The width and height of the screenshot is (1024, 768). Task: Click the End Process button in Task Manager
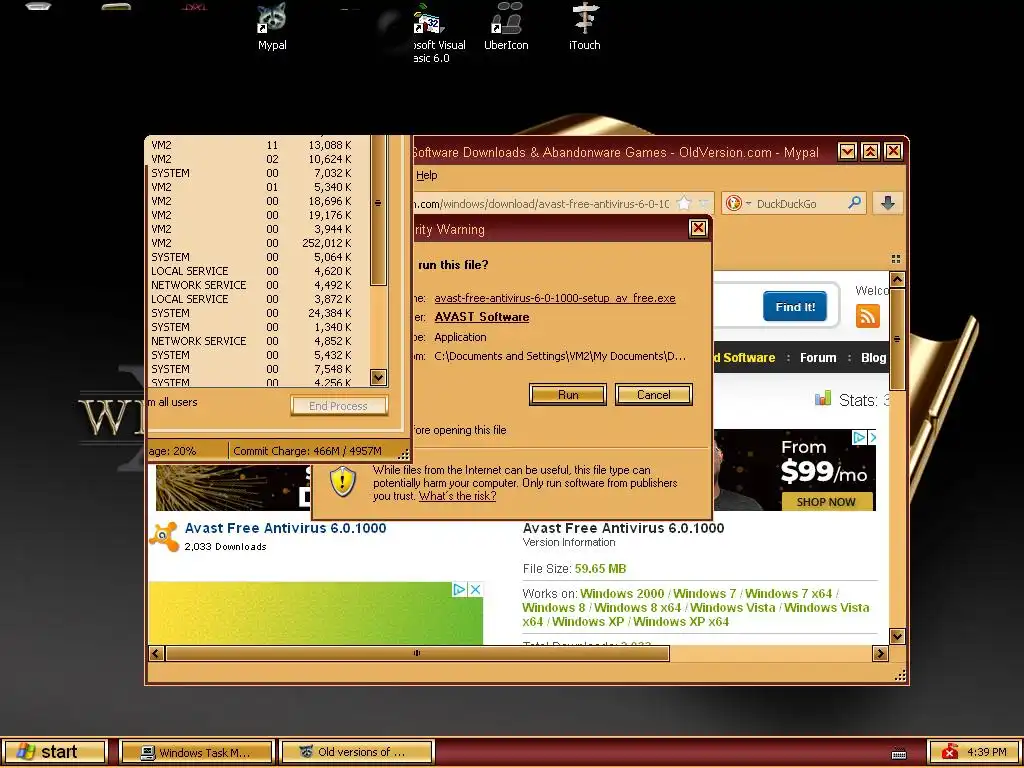pos(338,406)
